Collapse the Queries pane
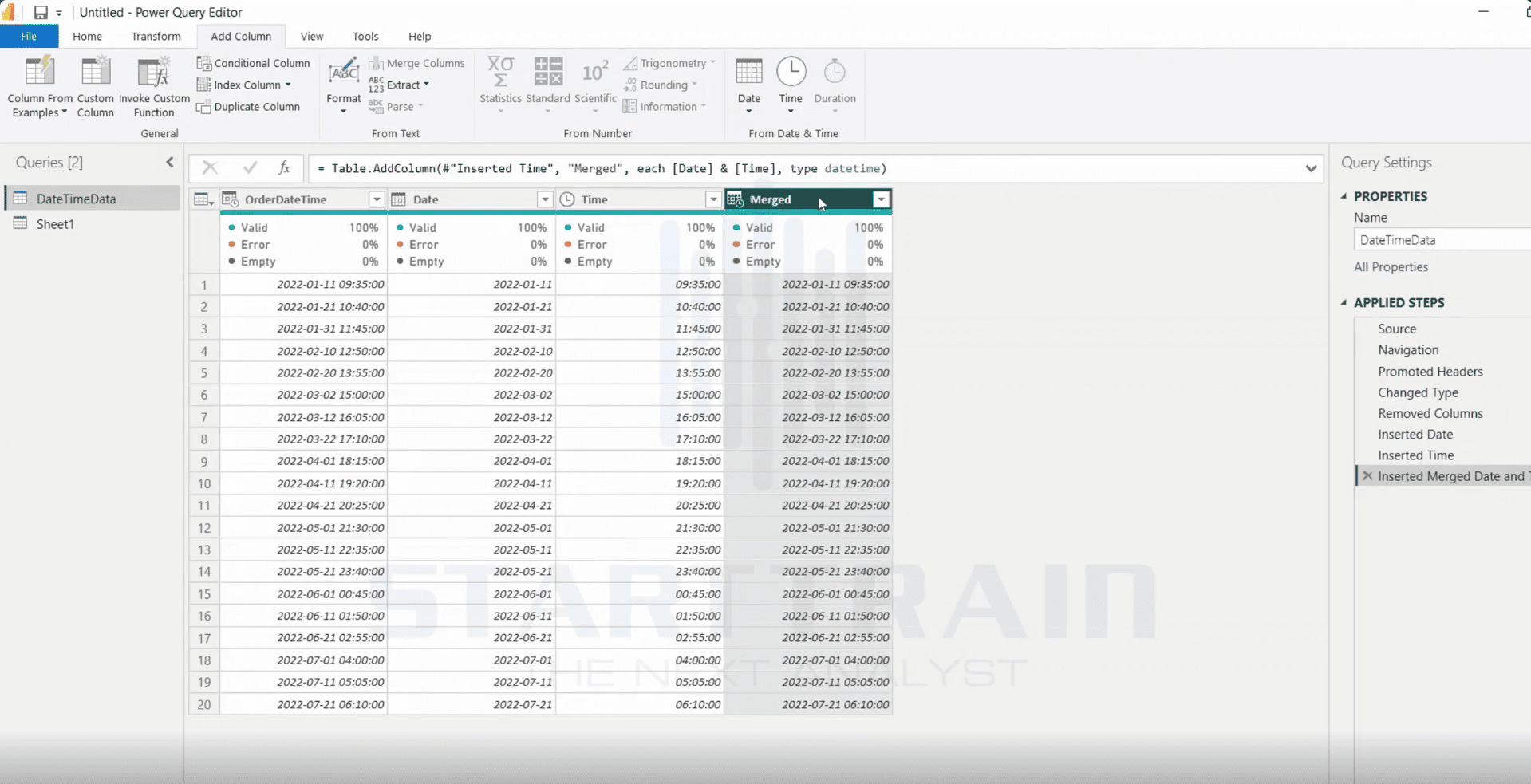 tap(170, 163)
